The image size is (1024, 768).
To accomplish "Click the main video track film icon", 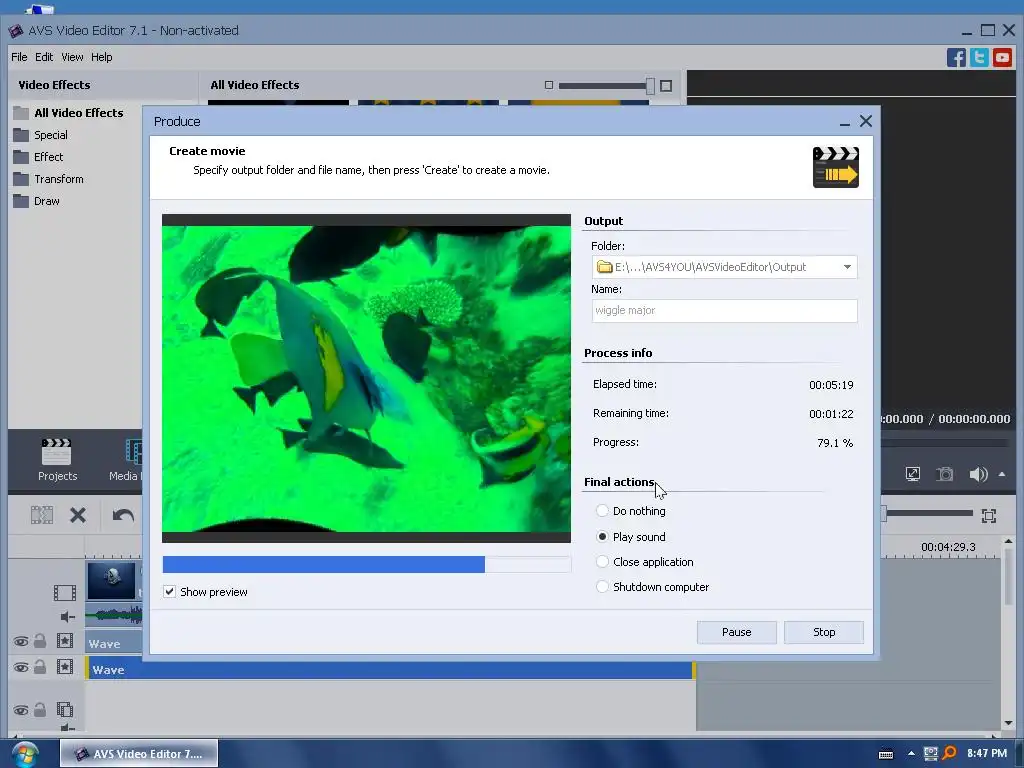I will pos(65,592).
